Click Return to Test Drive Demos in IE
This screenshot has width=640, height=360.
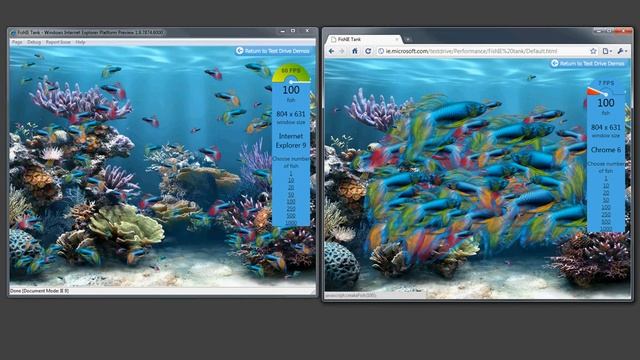(x=273, y=51)
